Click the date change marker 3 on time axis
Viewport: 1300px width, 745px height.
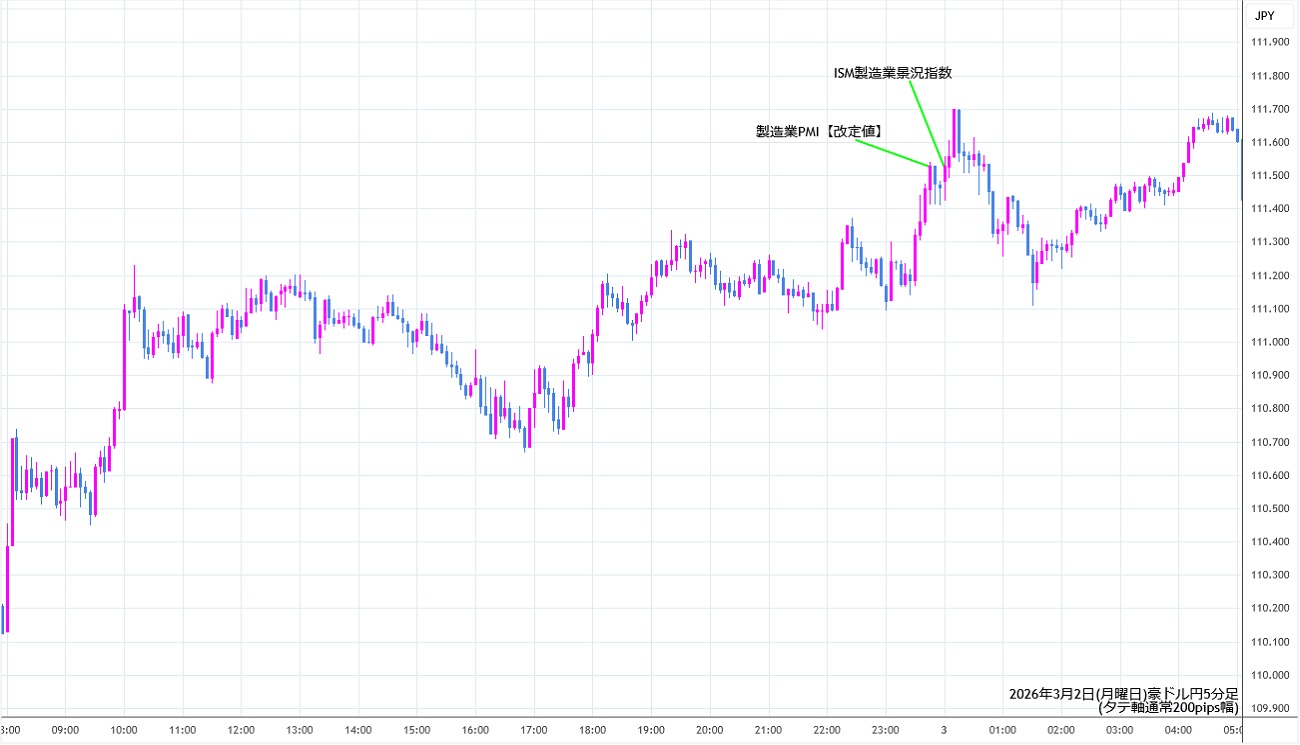click(945, 730)
